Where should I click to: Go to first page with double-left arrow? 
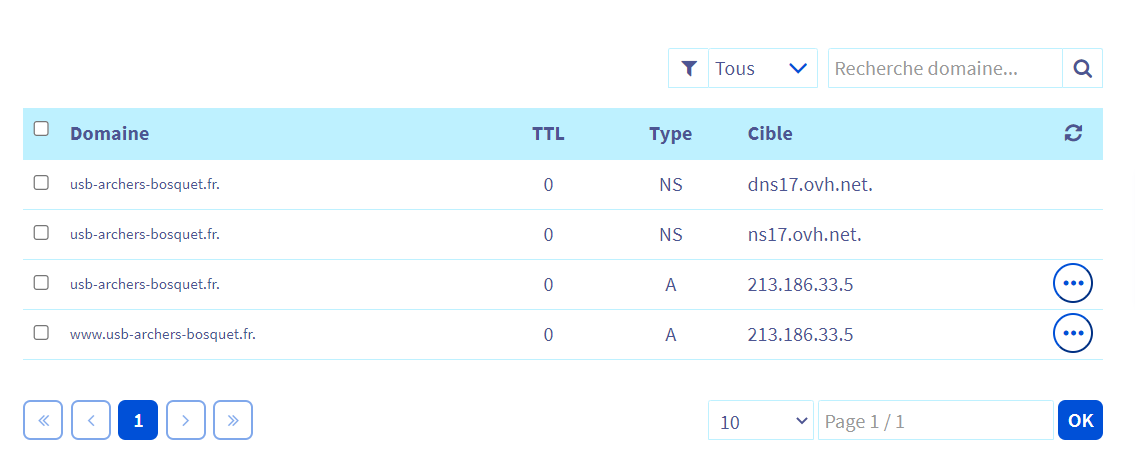click(x=43, y=420)
